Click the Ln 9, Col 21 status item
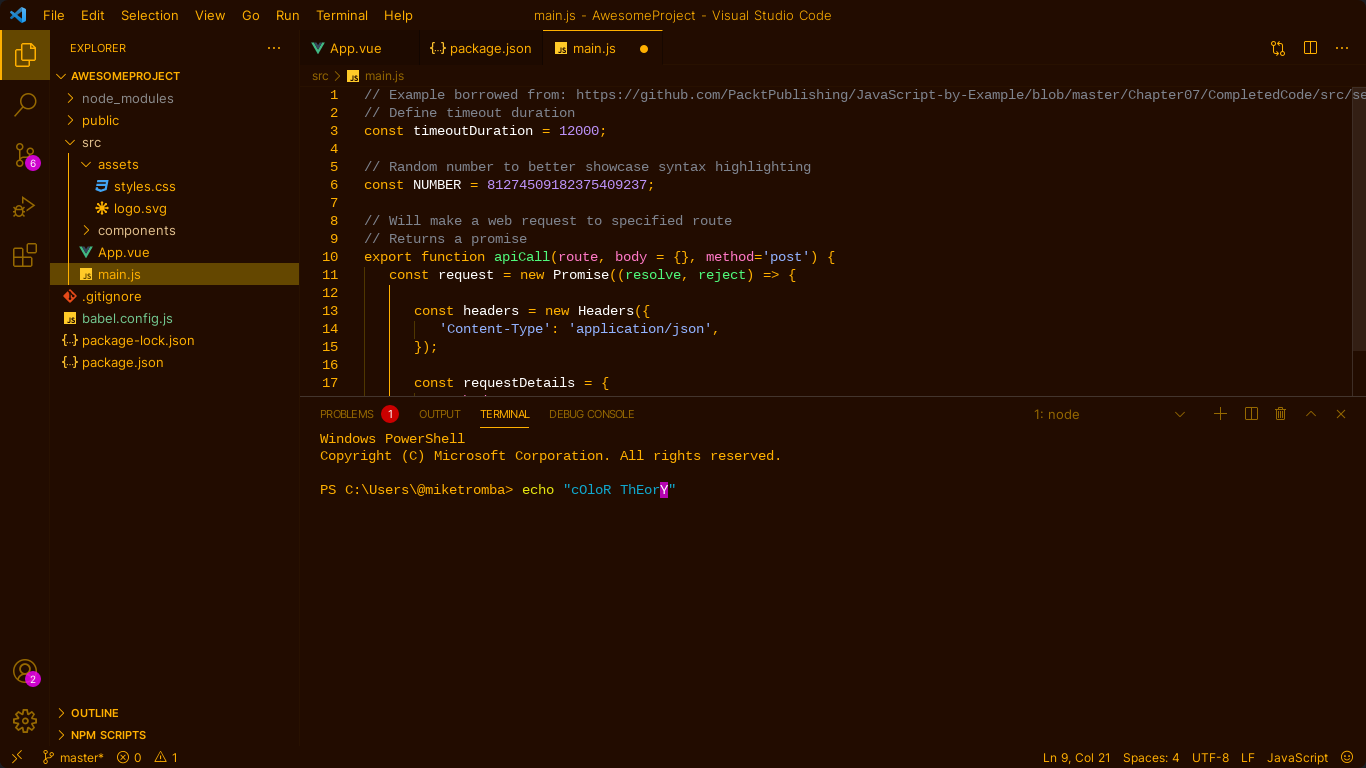Viewport: 1366px width, 768px height. pyautogui.click(x=1076, y=758)
